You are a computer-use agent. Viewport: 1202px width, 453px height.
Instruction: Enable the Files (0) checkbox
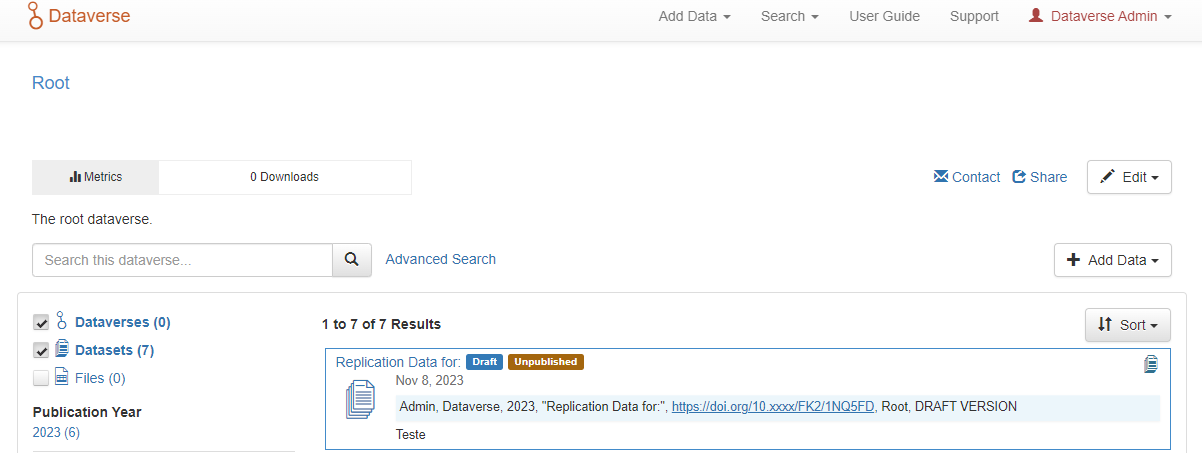41,378
